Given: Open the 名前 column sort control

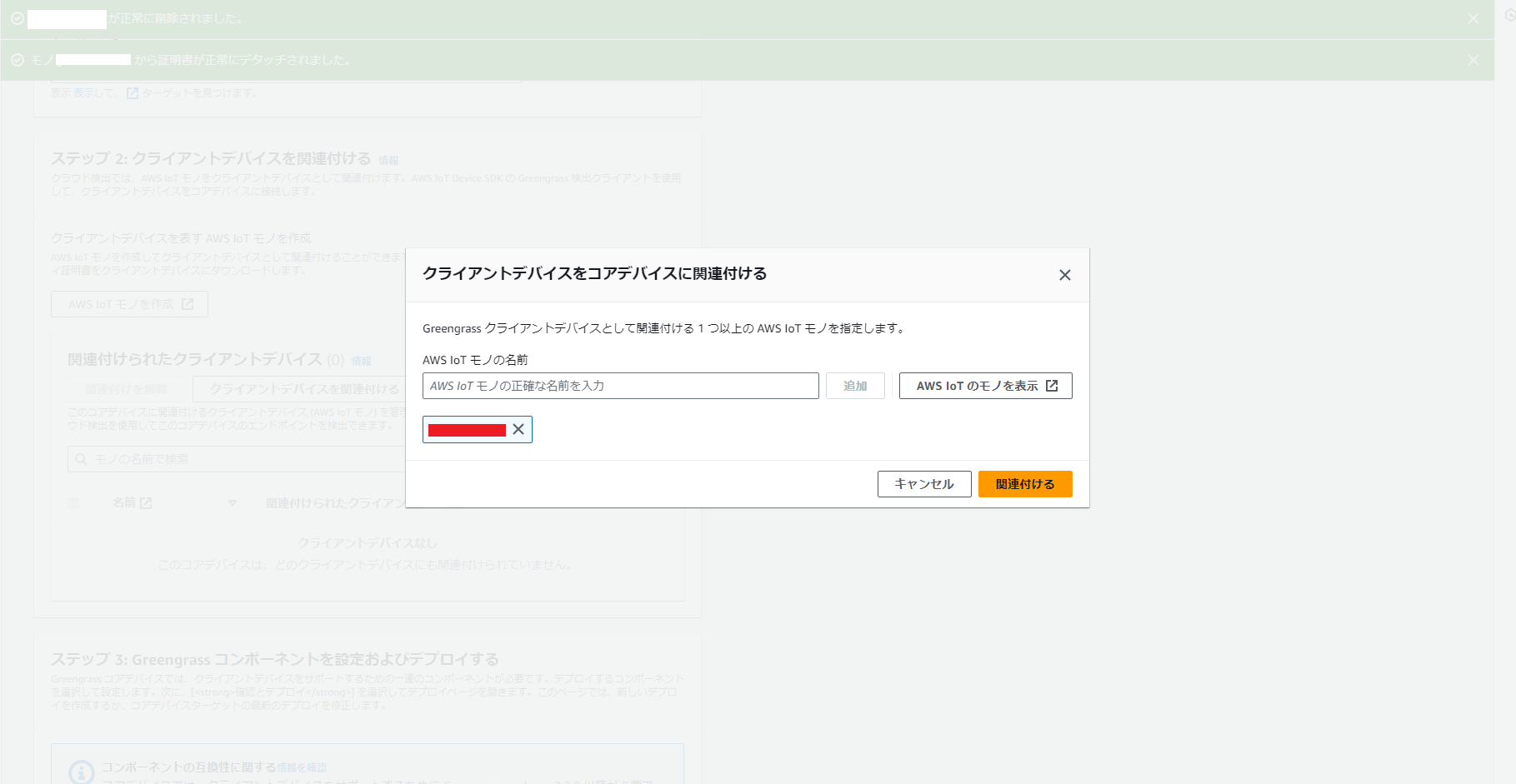Looking at the screenshot, I should pos(233,502).
